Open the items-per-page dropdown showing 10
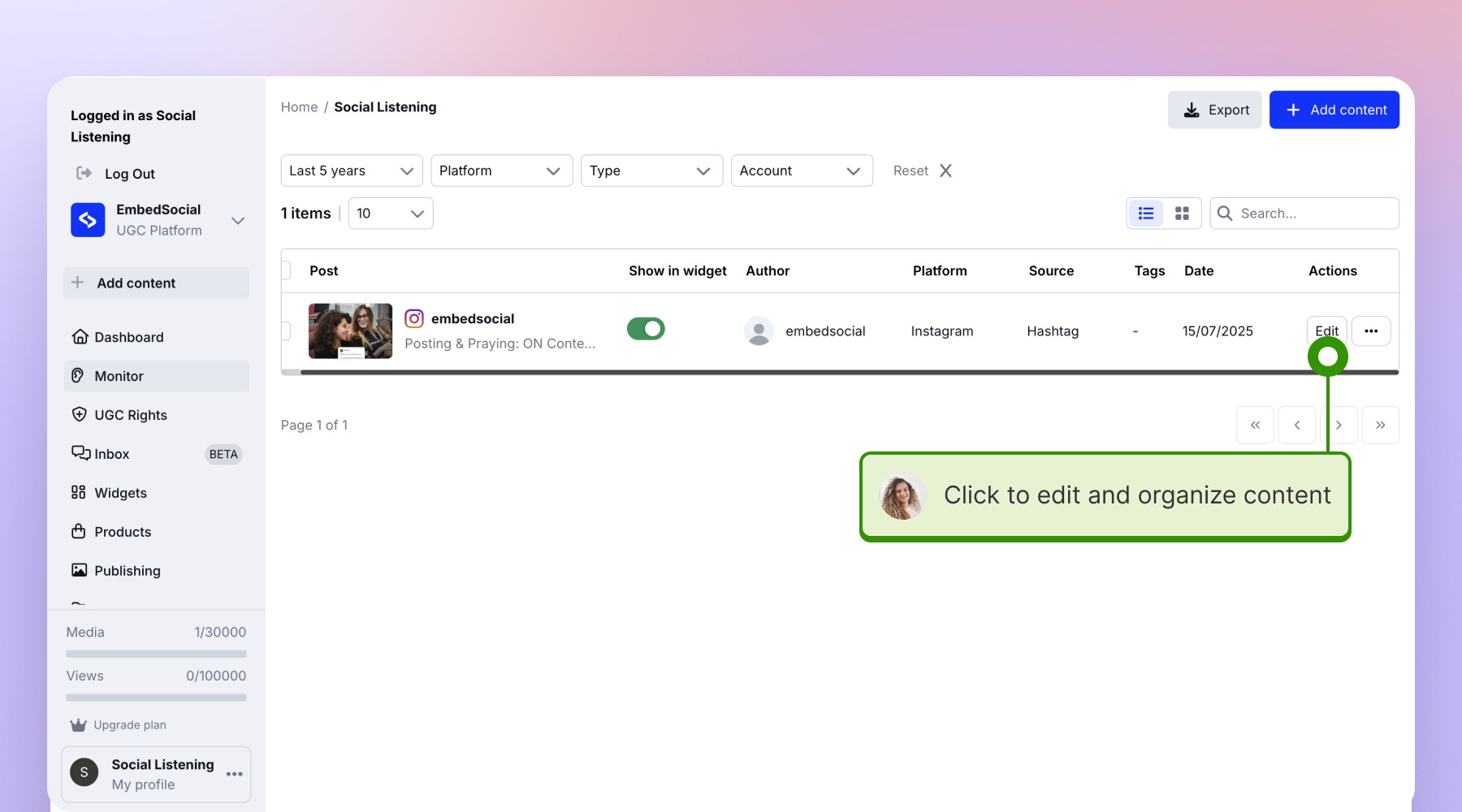1462x812 pixels. [391, 214]
